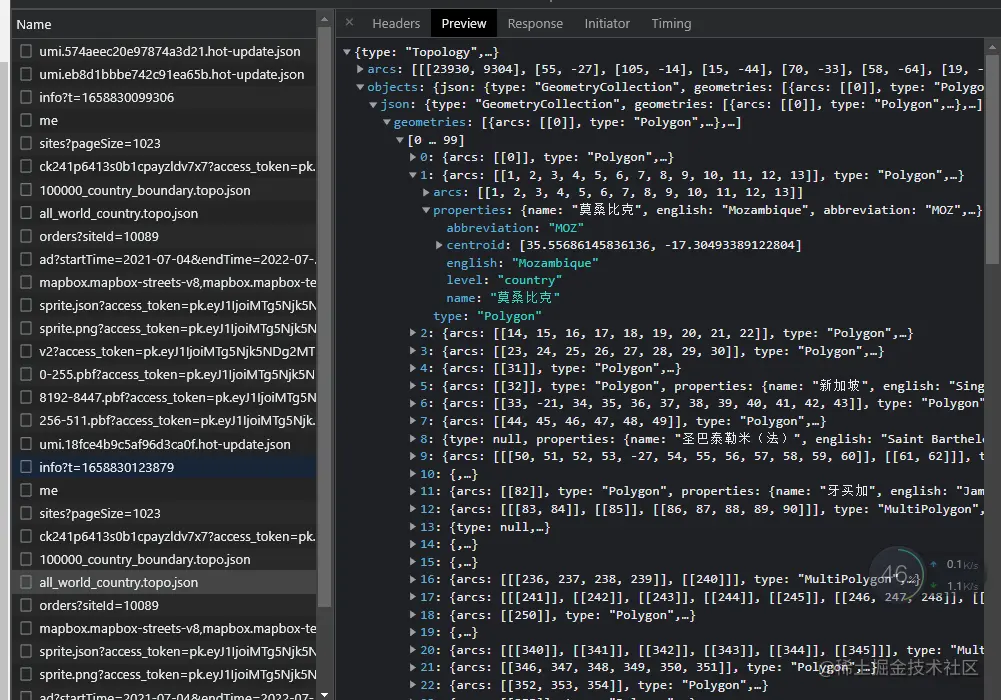This screenshot has height=700, width=1001.
Task: Expand geometry item 22
Action: [413, 685]
